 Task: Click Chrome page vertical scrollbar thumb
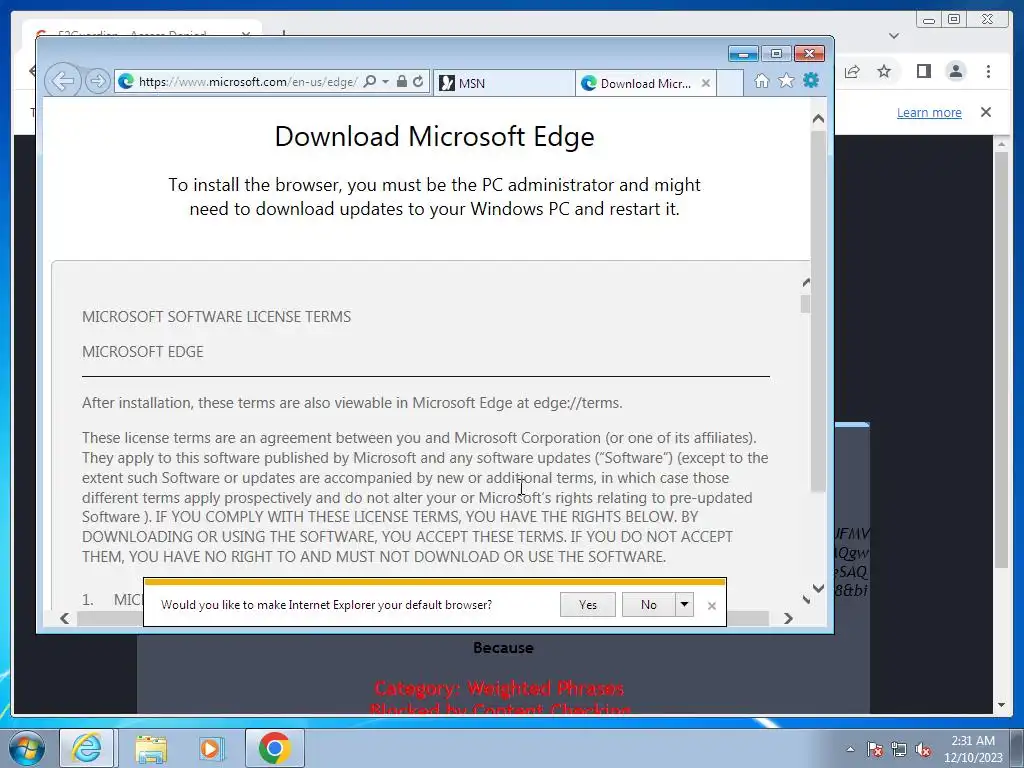click(x=1002, y=359)
